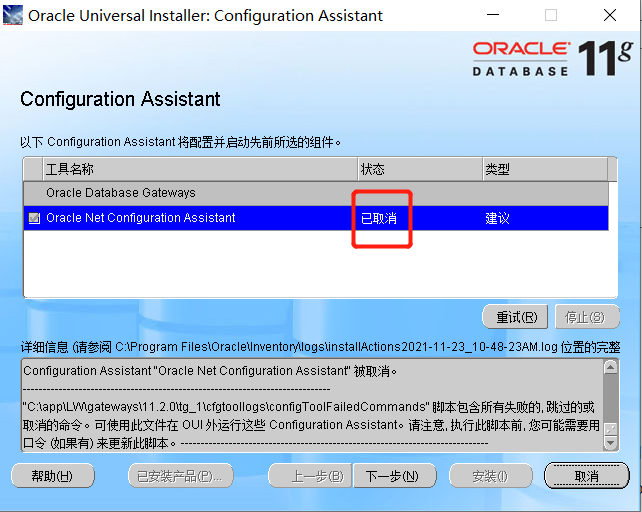Minimize the installer window
The height and width of the screenshot is (512, 642).
(493, 15)
